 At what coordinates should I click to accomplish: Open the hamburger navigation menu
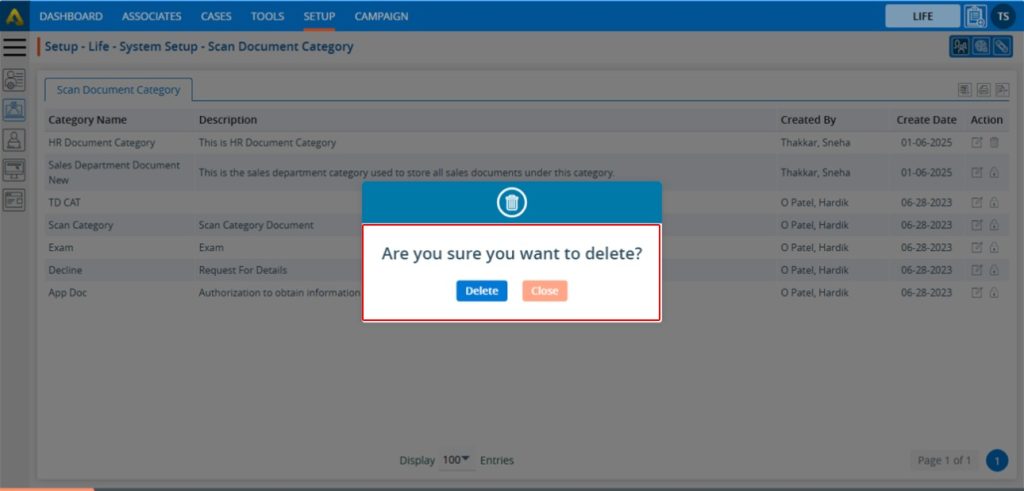pos(15,47)
